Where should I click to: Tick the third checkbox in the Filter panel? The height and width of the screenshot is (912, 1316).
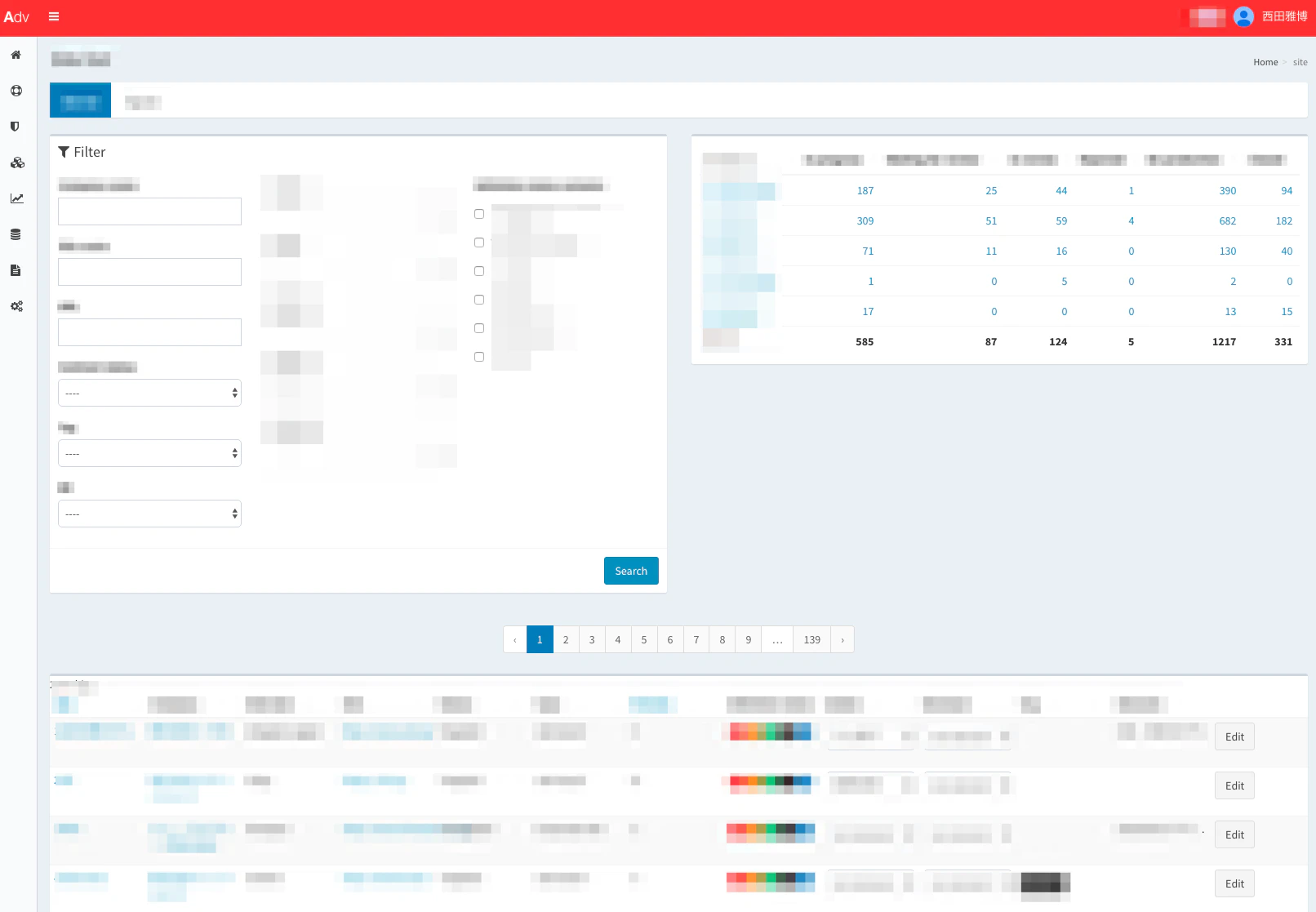pyautogui.click(x=479, y=271)
